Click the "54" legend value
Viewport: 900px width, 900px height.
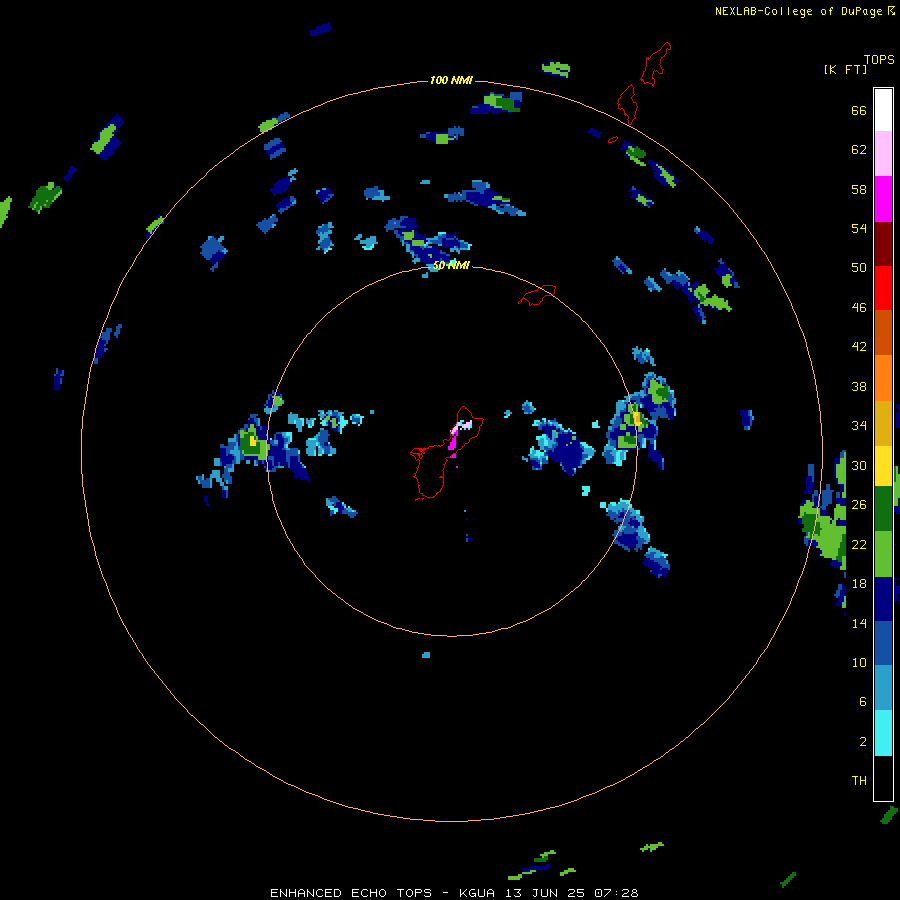(859, 228)
